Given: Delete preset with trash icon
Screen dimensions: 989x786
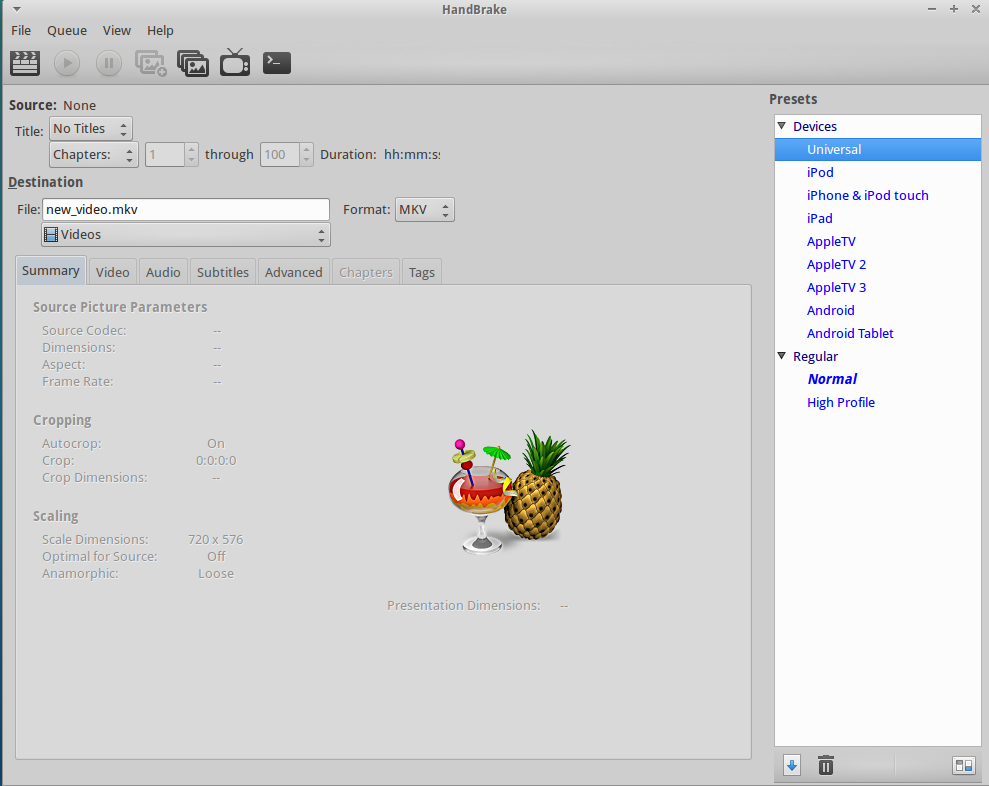Looking at the screenshot, I should pyautogui.click(x=826, y=766).
